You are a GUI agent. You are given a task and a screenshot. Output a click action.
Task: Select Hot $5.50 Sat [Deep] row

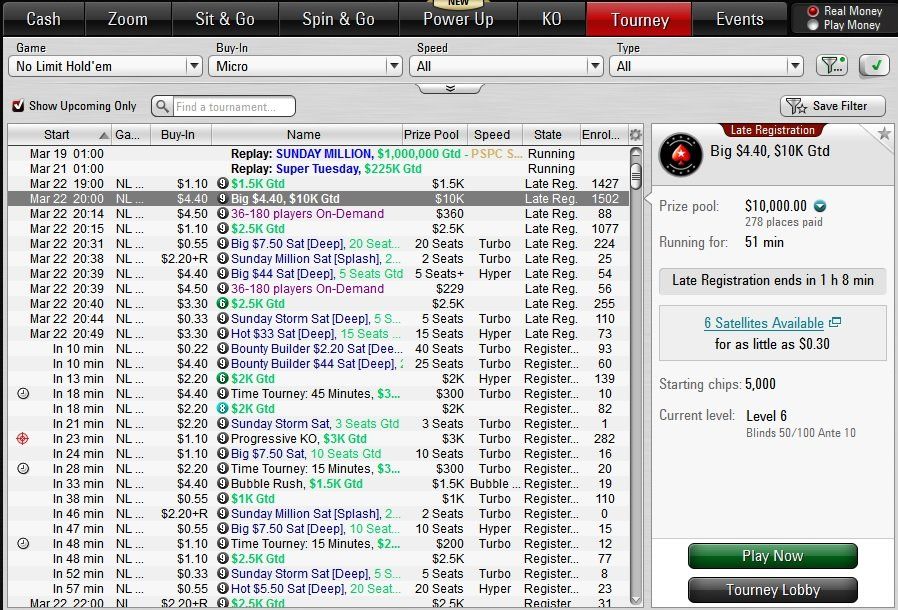coord(318,588)
